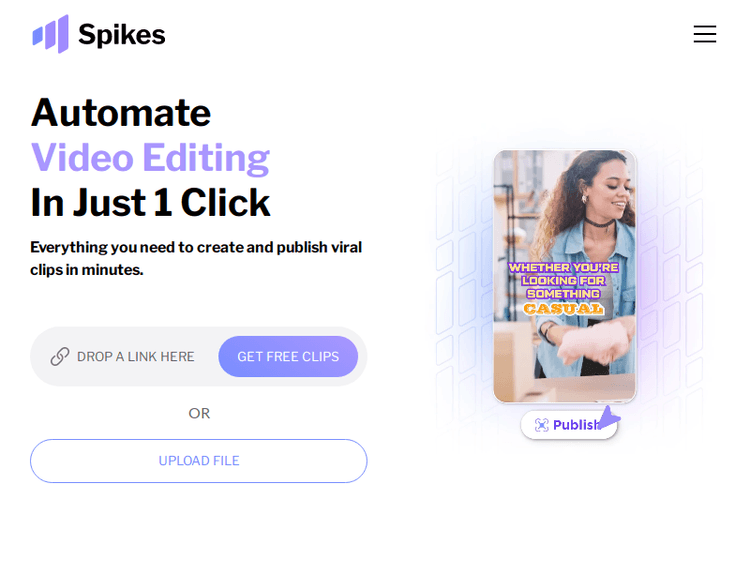Image resolution: width=750 pixels, height=563 pixels.
Task: Click the Get Free Clips button
Action: pos(288,356)
